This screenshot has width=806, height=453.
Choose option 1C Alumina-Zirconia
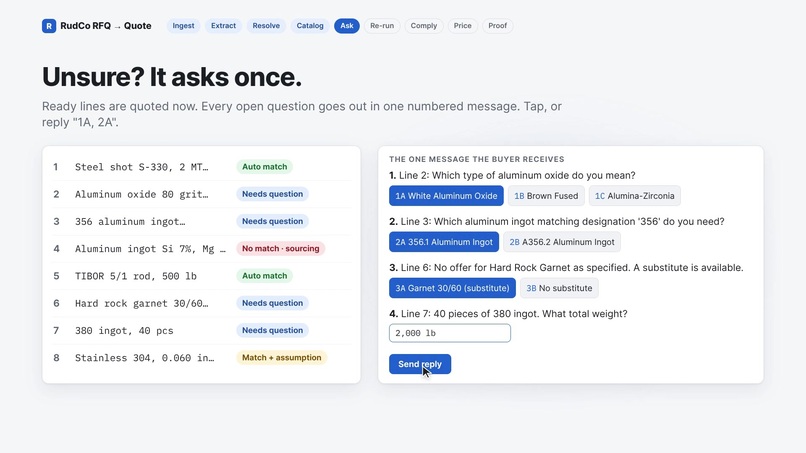635,196
